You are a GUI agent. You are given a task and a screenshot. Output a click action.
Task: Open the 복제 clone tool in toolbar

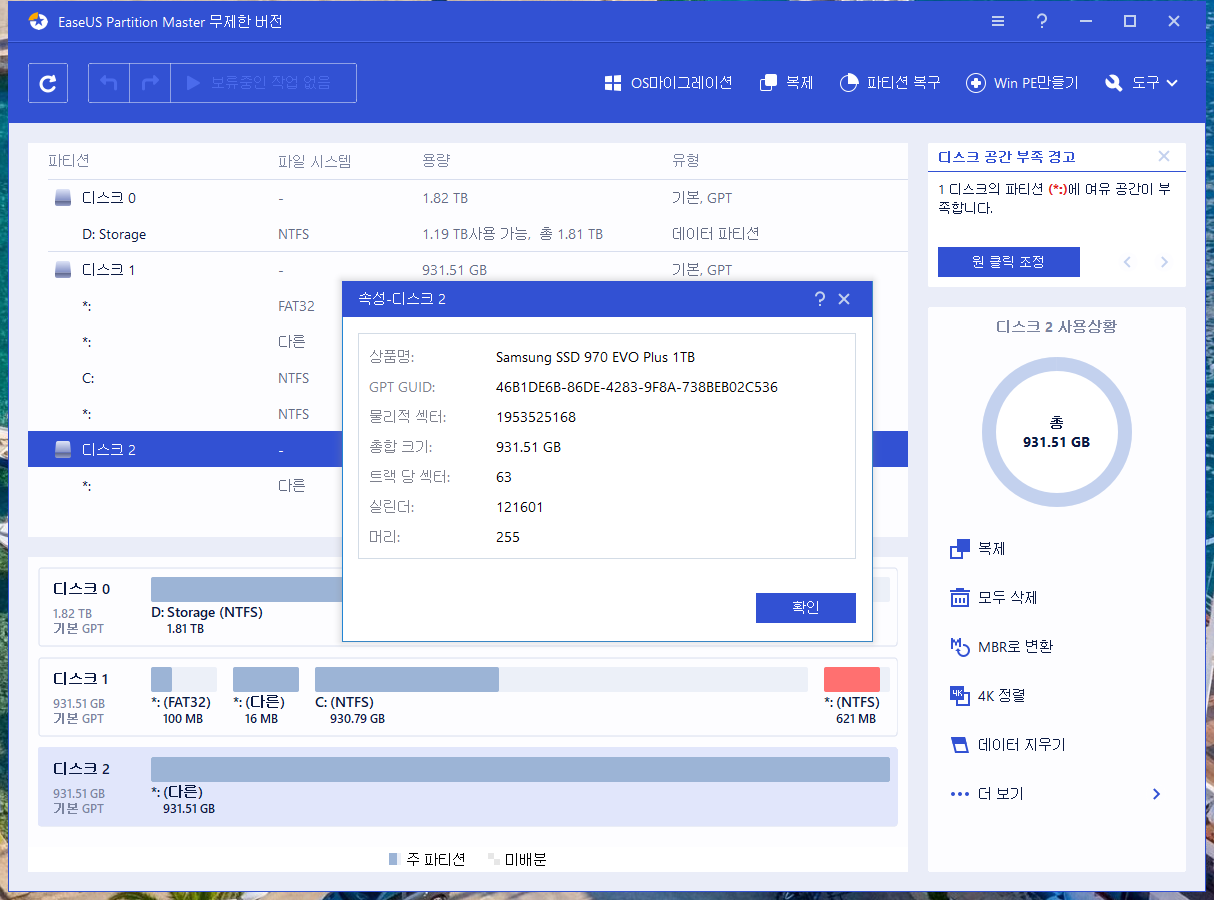[x=786, y=83]
